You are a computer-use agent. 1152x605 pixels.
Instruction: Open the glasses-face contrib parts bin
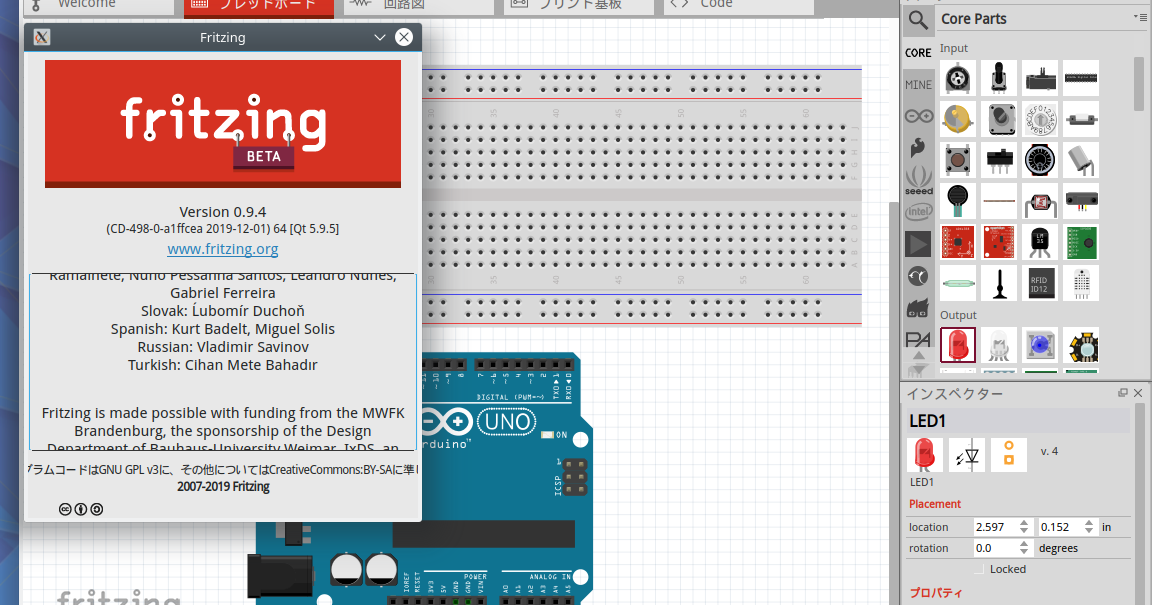[918, 308]
